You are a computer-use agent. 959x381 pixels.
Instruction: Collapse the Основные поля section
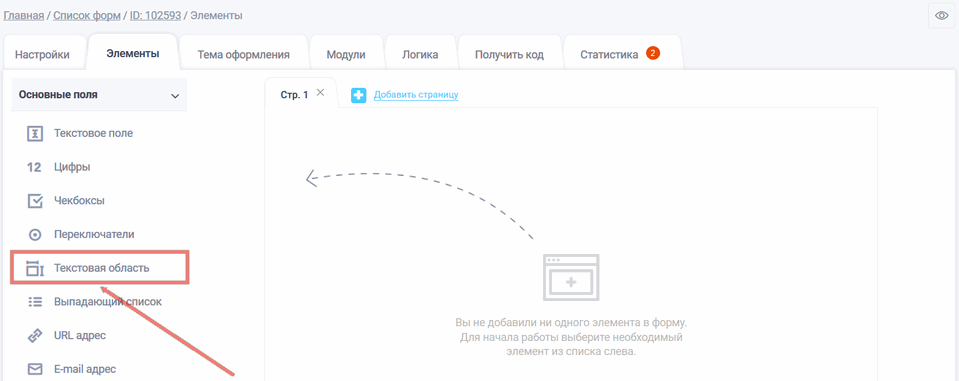[175, 96]
